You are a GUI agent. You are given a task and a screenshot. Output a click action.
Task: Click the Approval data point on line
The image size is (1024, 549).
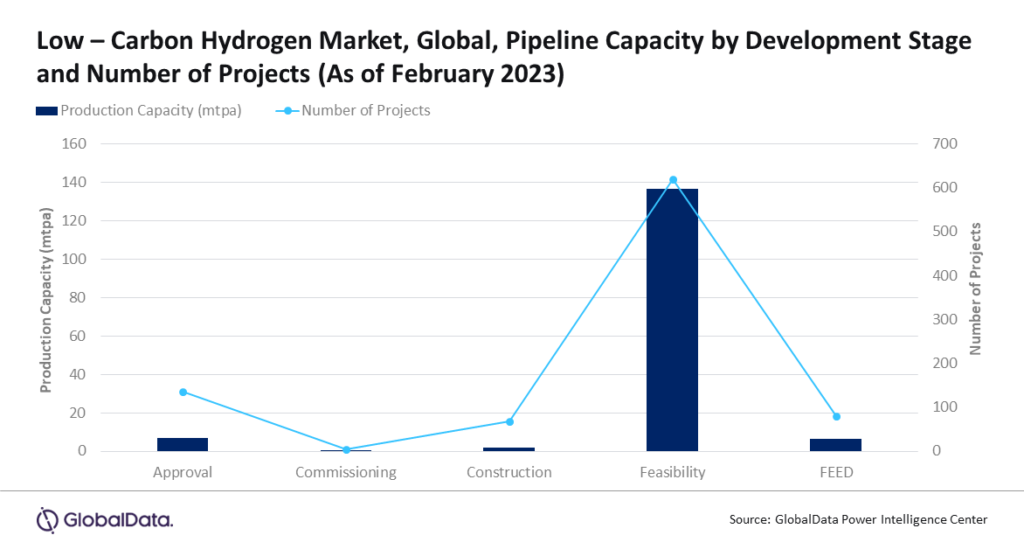point(183,392)
